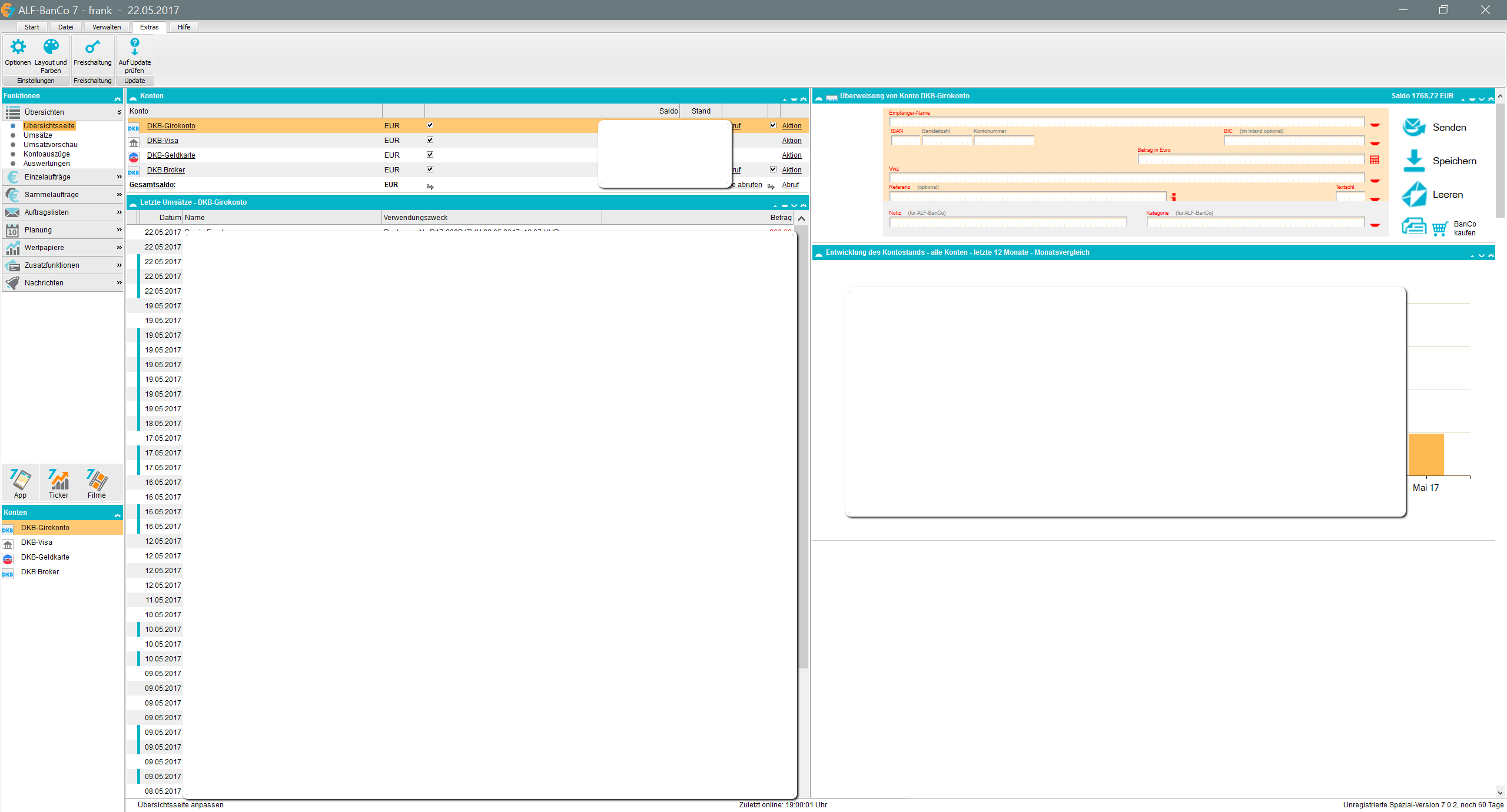Open the Ticker icon
Viewport: 1507px width, 812px height.
[x=58, y=481]
